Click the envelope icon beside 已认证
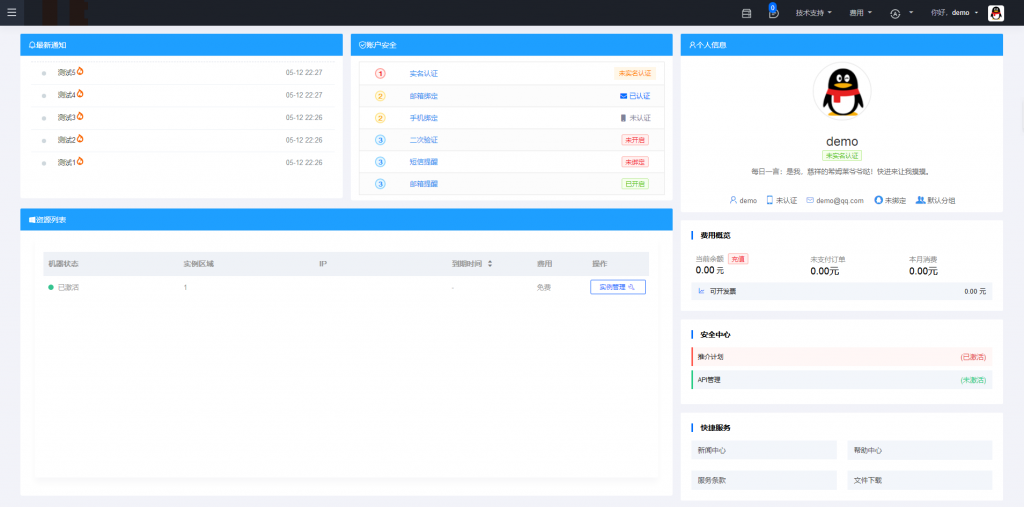Viewport: 1024px width, 507px height. coord(623,96)
